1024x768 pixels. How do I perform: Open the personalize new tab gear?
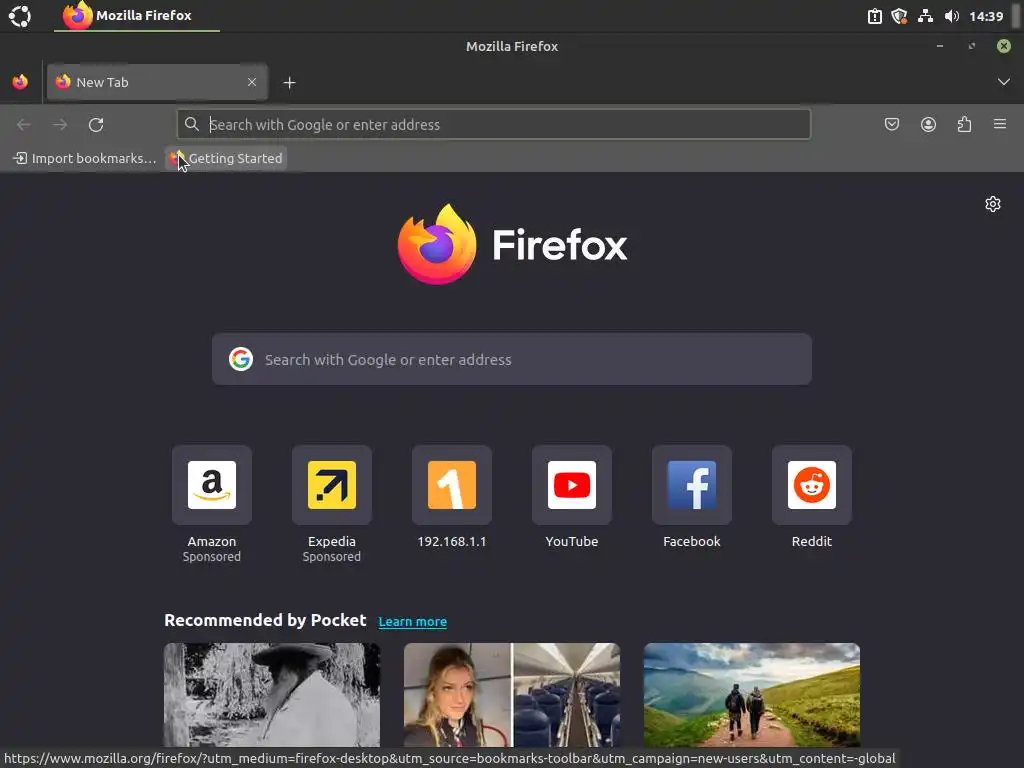click(x=993, y=204)
